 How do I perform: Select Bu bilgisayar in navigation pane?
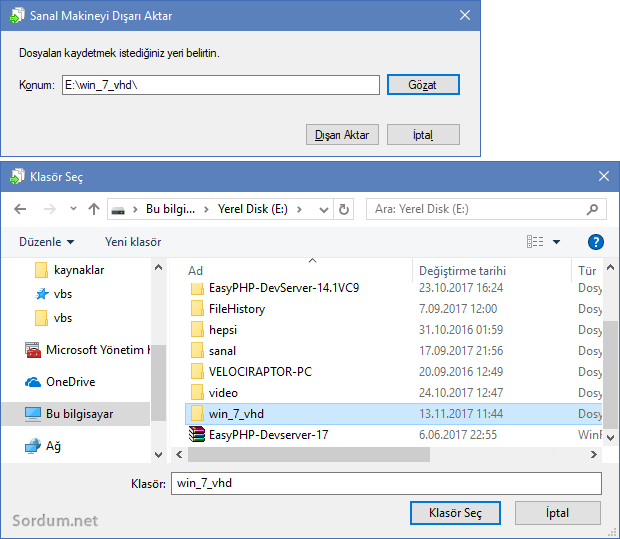point(76,414)
